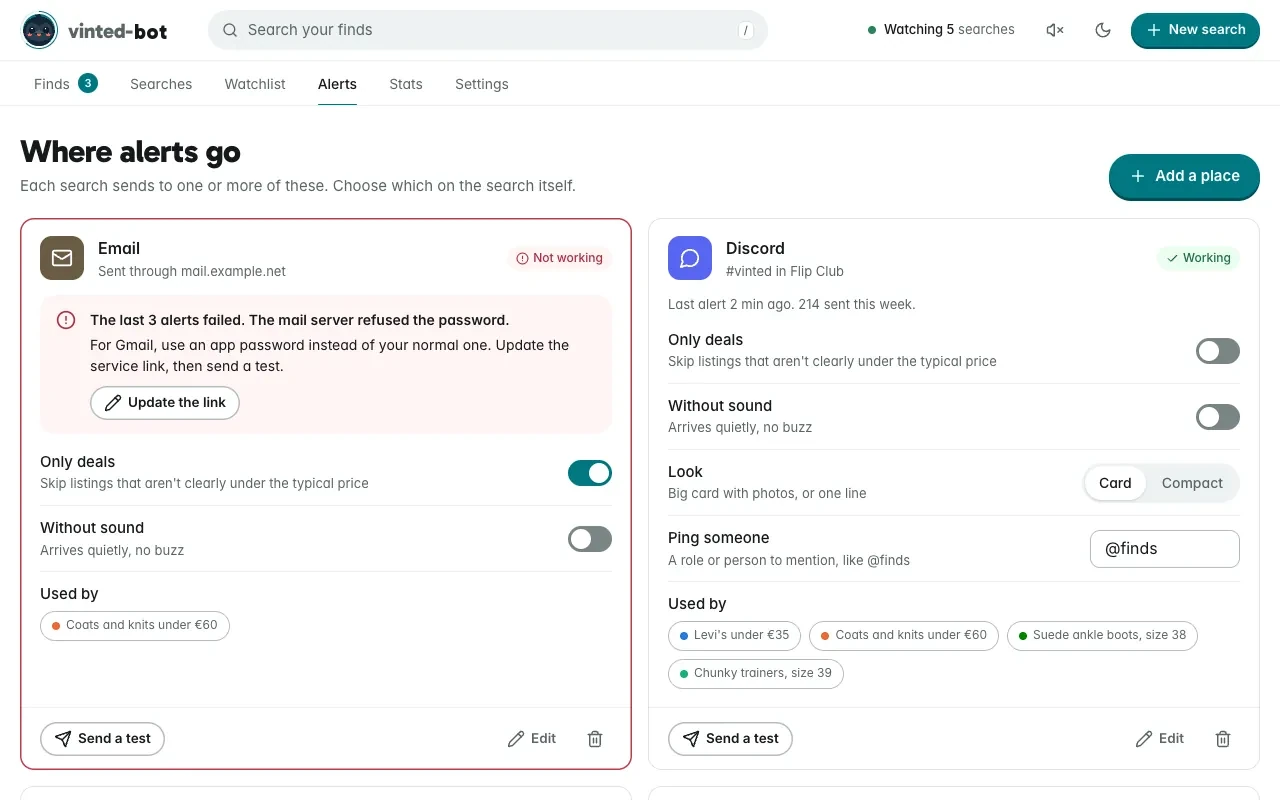Delete the Email alert place
Screen dimensions: 1280x800
595,739
